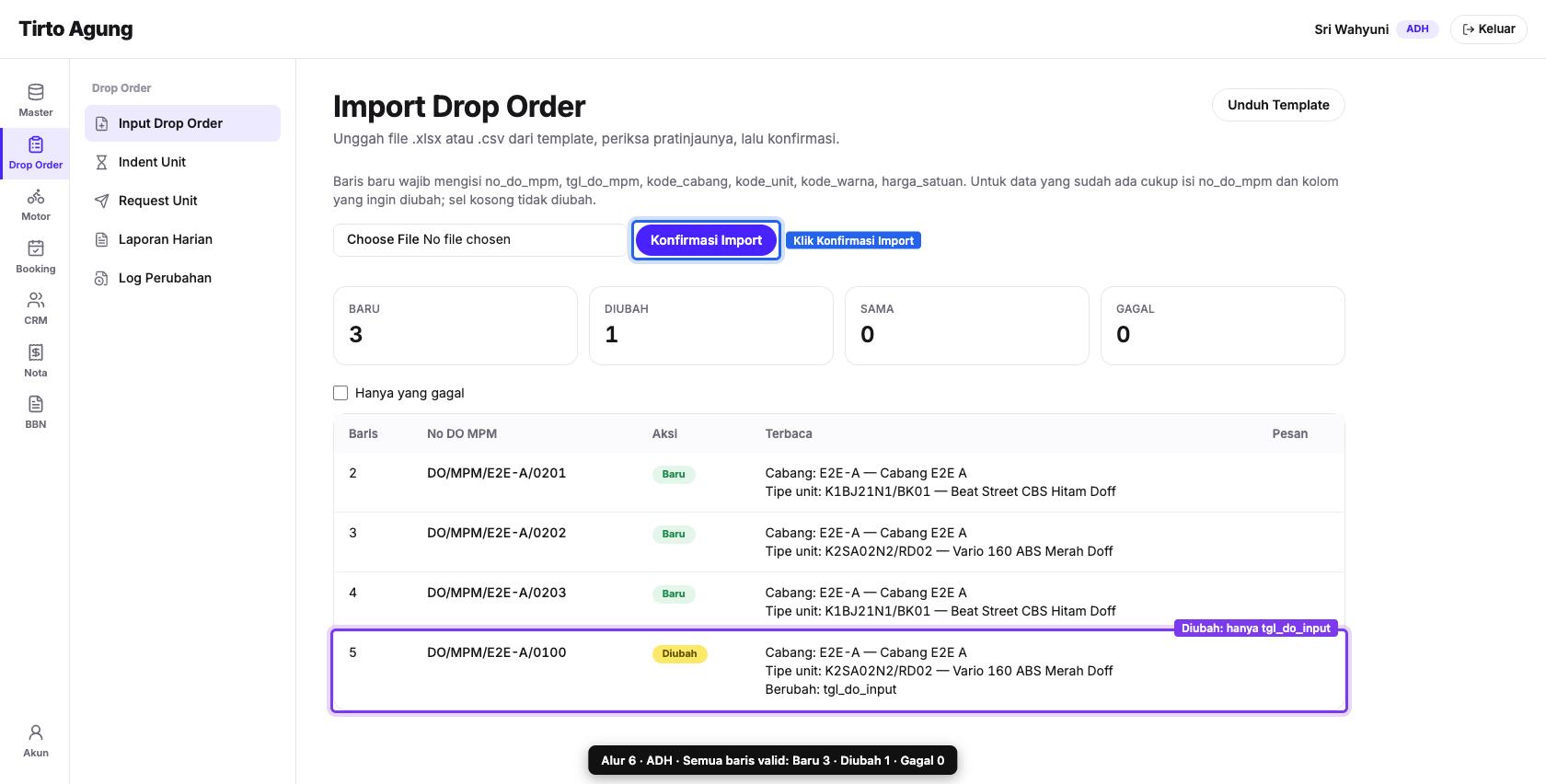
Task: Open the Motor section icon
Action: pos(36,196)
